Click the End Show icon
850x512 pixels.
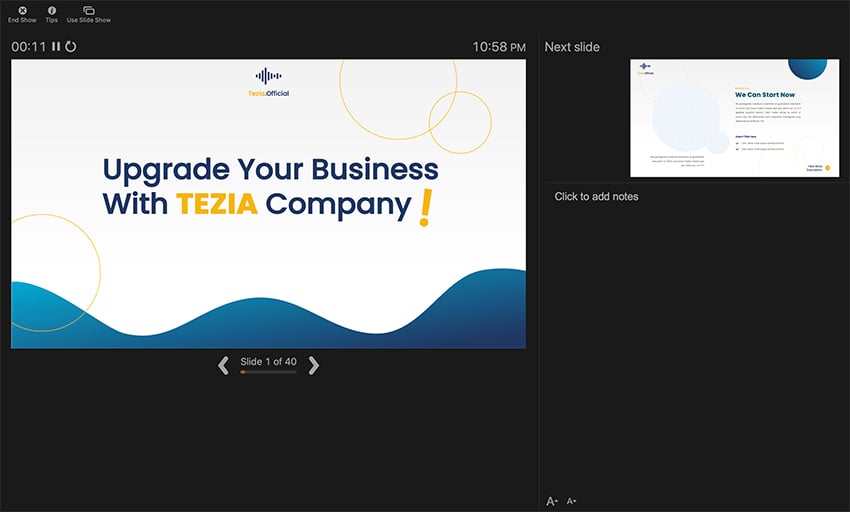[x=22, y=10]
